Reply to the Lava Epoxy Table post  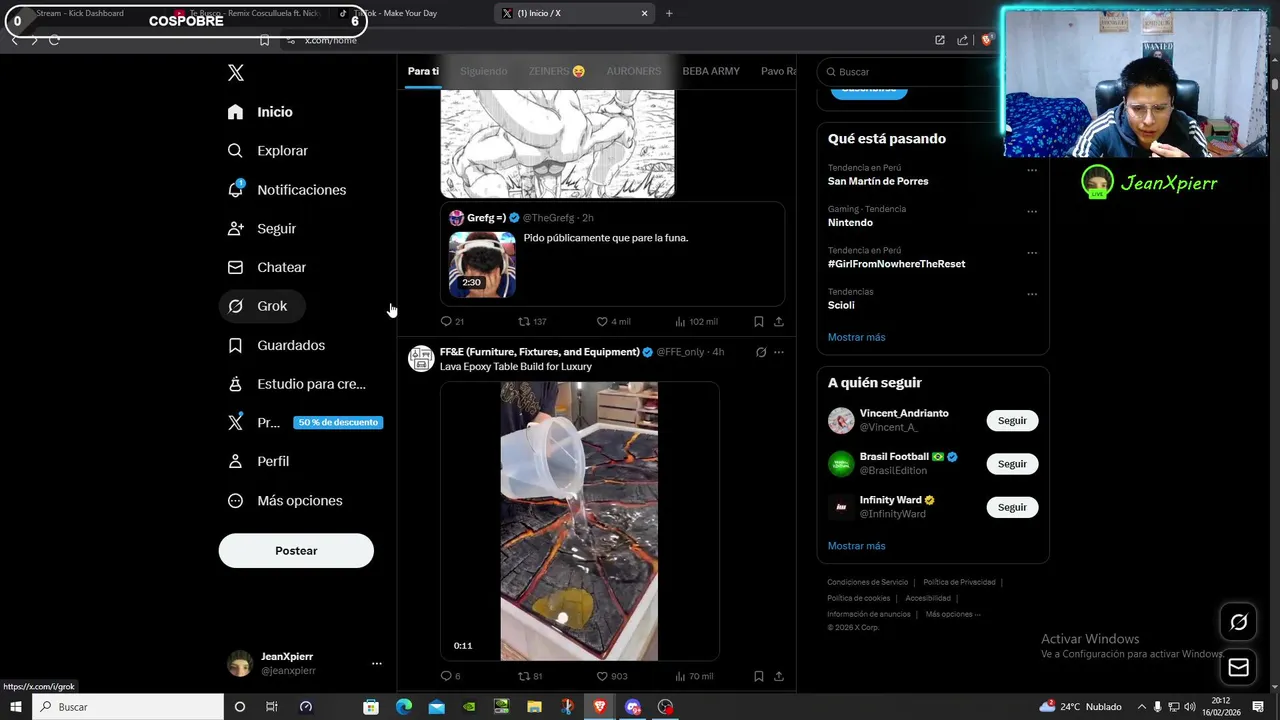coord(450,676)
